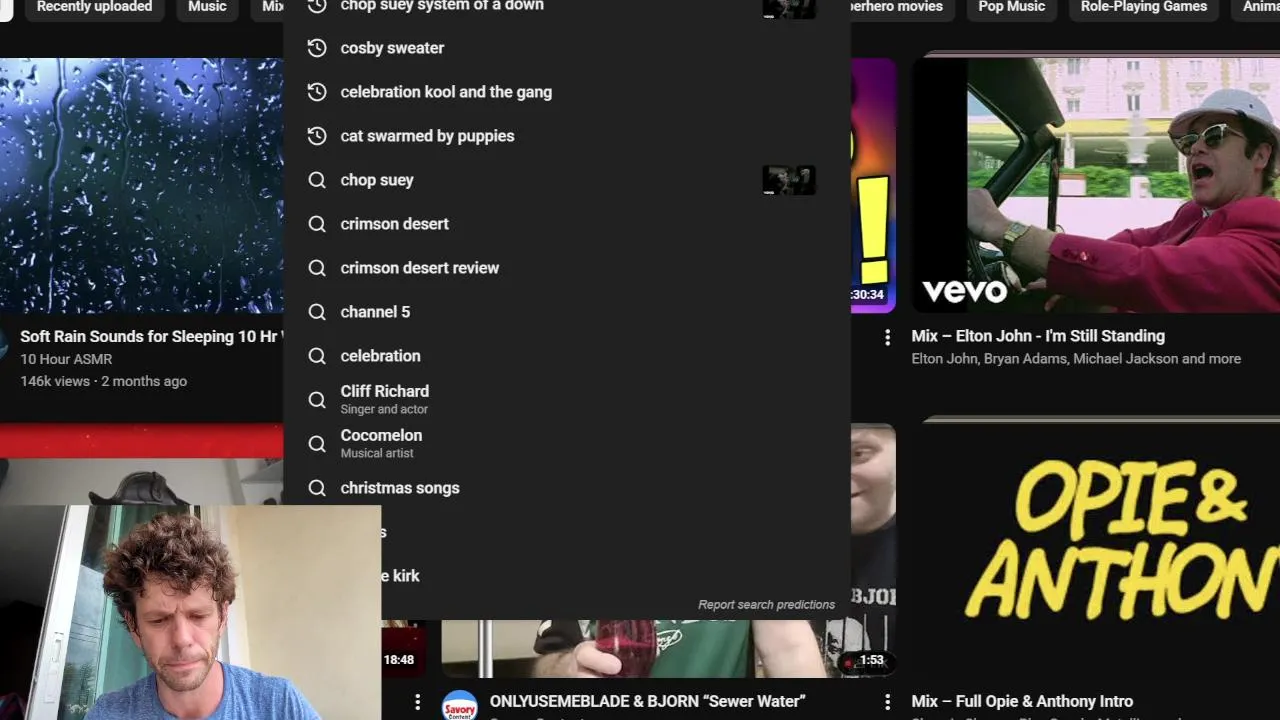Click the search icon beside 'christmas songs'

(317, 488)
